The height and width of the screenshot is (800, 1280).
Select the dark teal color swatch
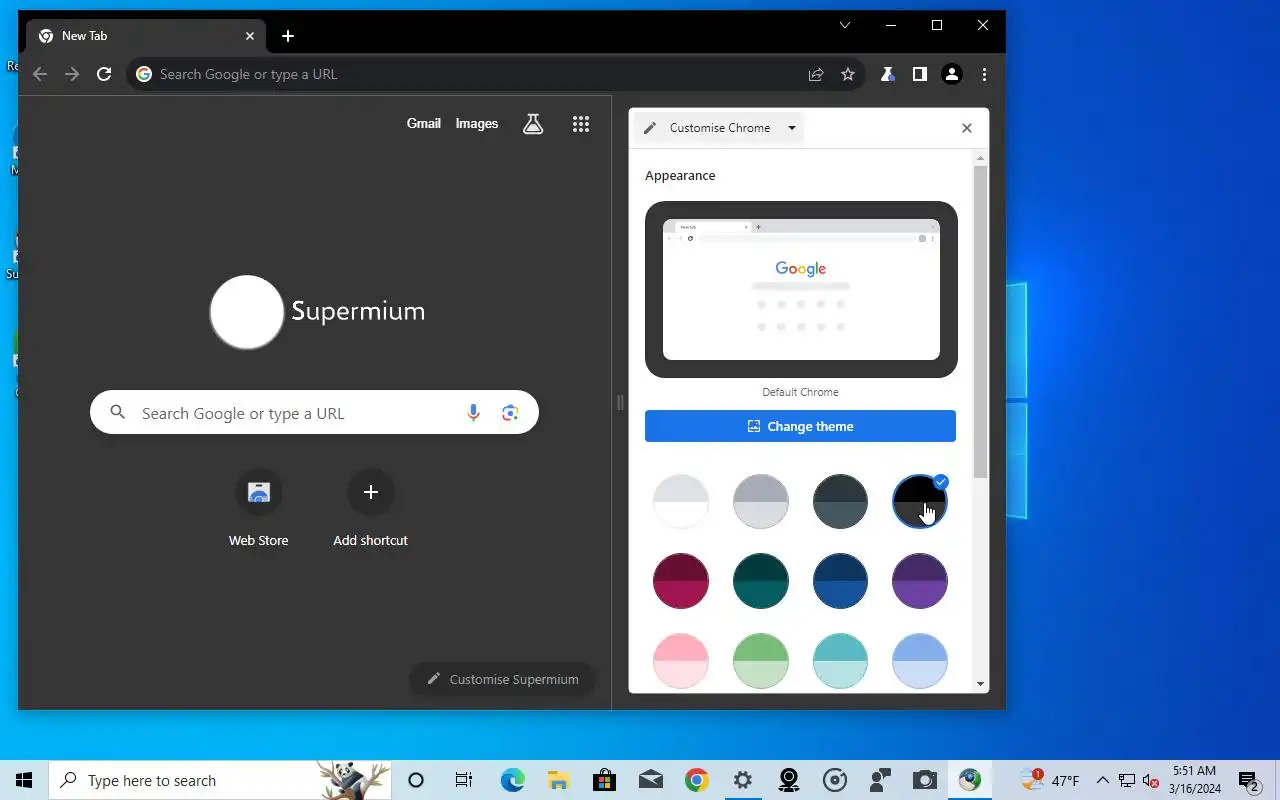(761, 581)
